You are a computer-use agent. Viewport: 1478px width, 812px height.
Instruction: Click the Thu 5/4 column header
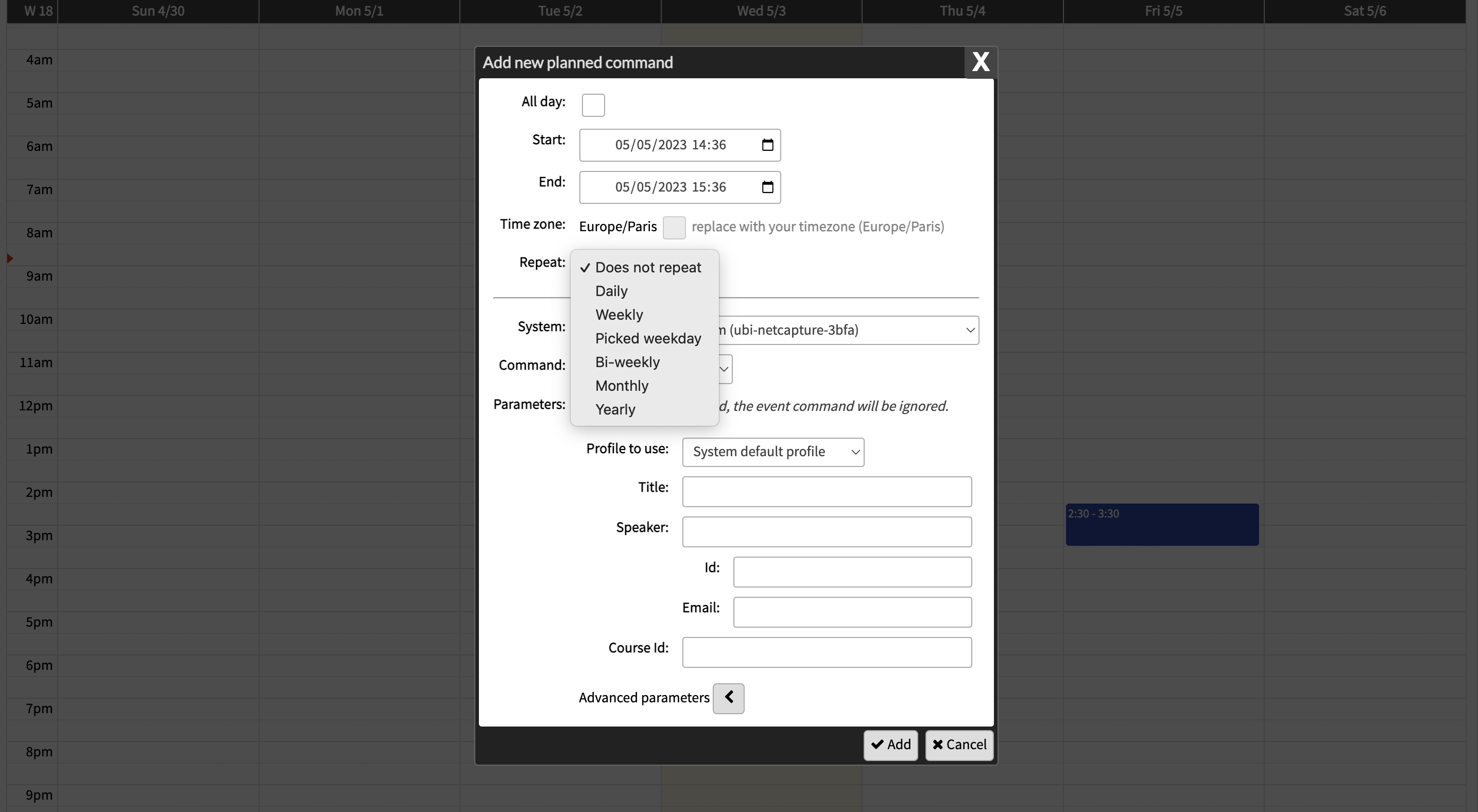(x=962, y=11)
